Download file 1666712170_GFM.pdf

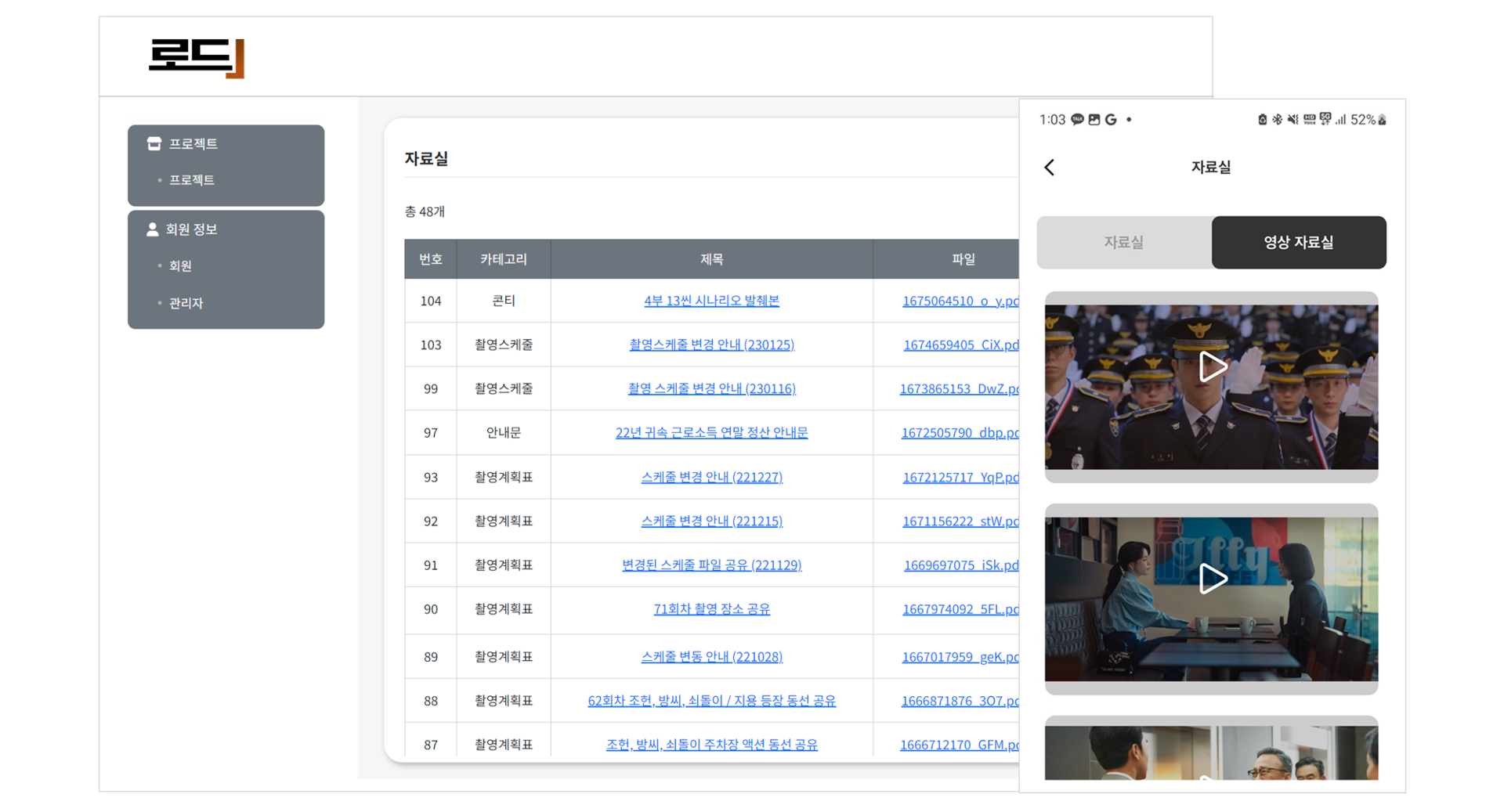tap(960, 745)
